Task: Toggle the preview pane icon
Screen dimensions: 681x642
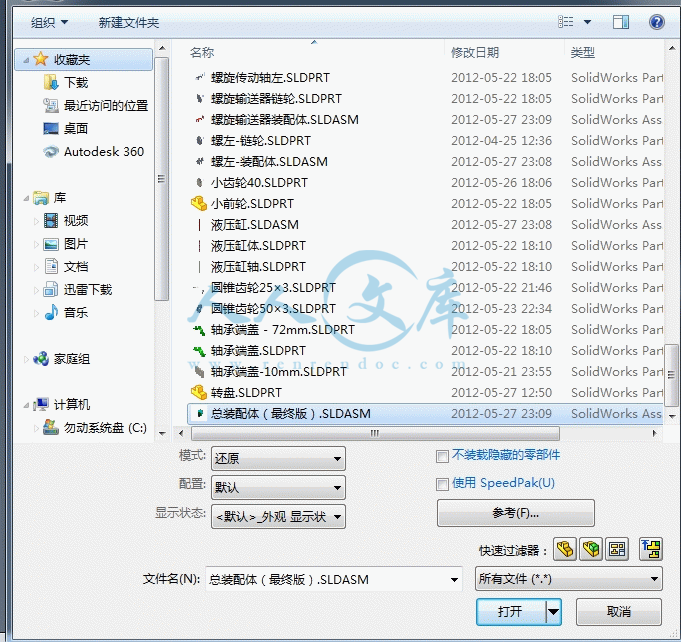Action: point(621,22)
